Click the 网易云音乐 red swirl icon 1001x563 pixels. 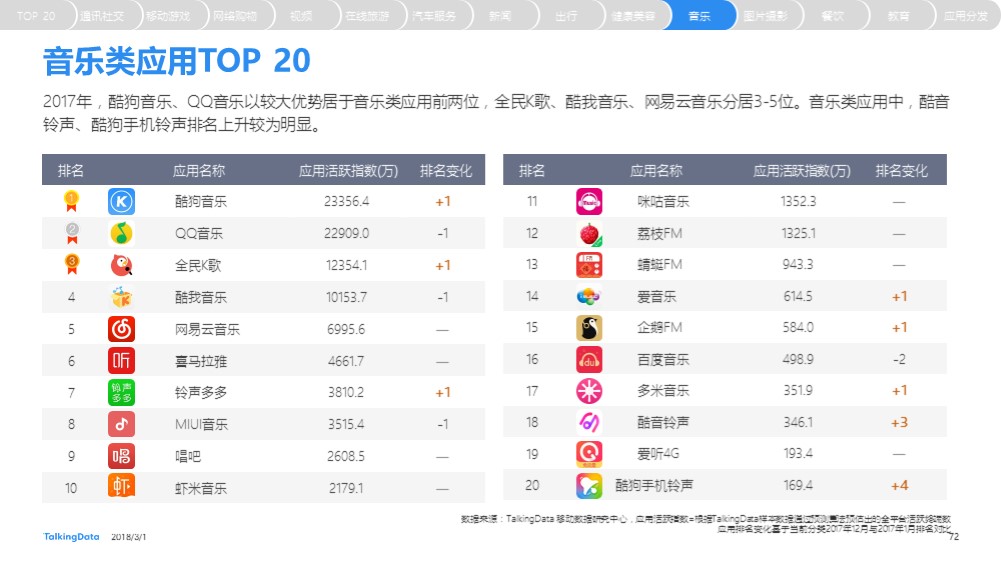click(121, 329)
